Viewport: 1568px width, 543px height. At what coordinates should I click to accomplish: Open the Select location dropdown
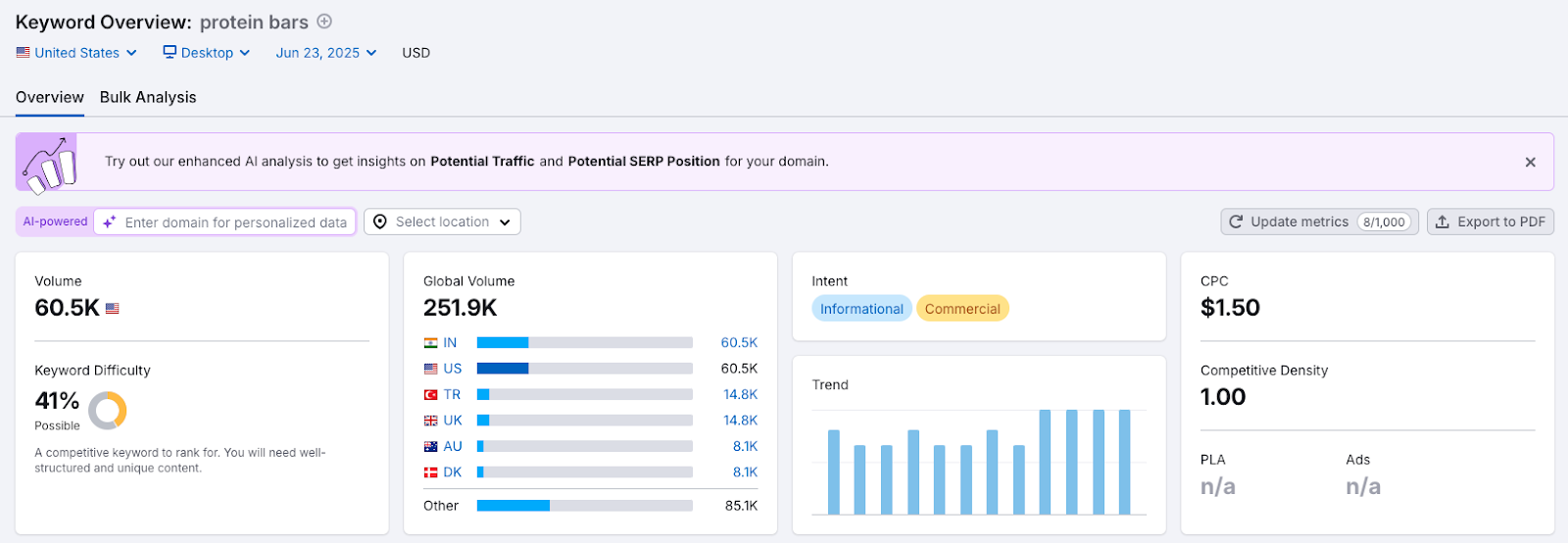(x=442, y=222)
